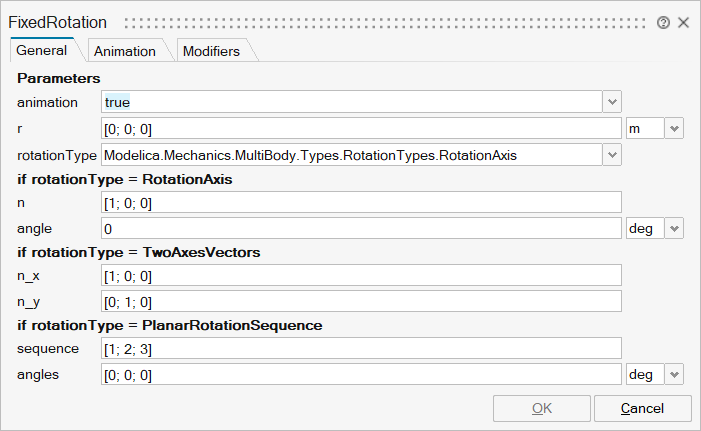Open the help question mark icon
Screen dimensions: 701x431
click(x=663, y=23)
